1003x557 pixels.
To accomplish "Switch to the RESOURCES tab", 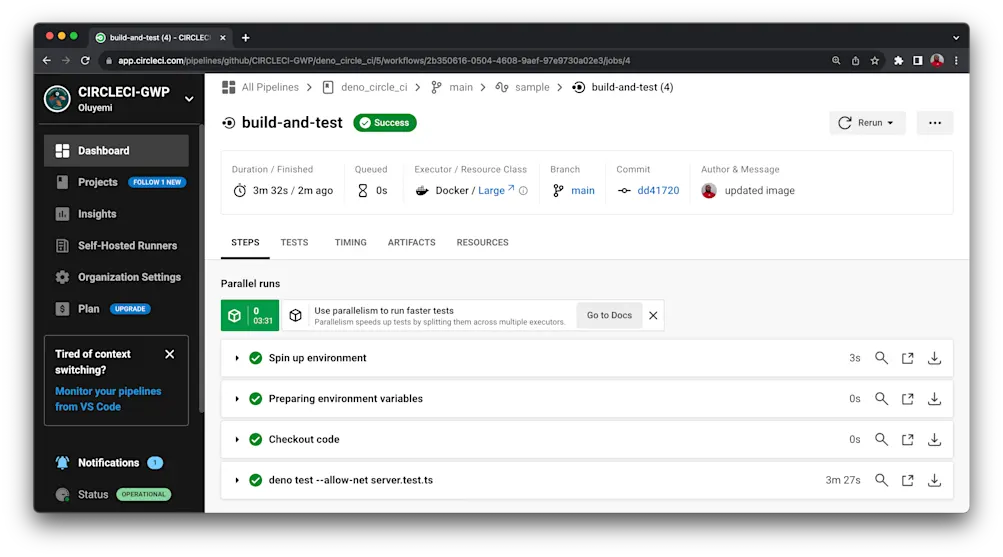I will coord(482,242).
